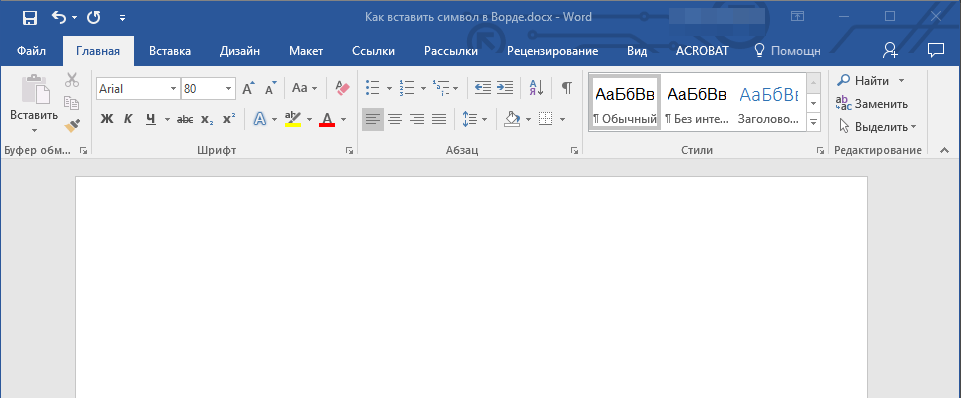The height and width of the screenshot is (398, 961).
Task: Toggle paragraph marks ¶ display
Action: (567, 88)
